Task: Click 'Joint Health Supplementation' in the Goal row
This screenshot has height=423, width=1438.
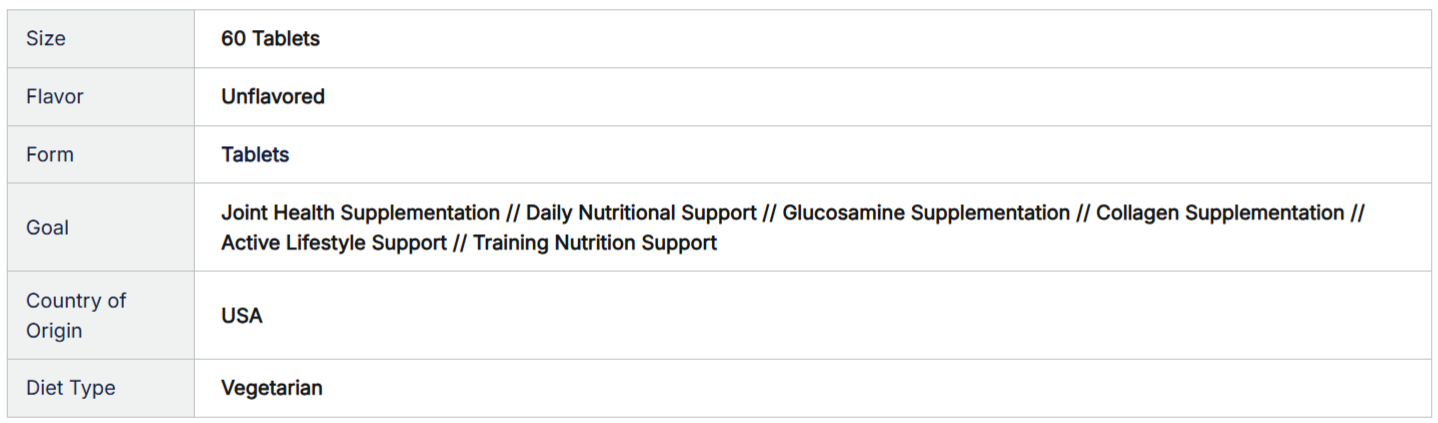Action: tap(360, 213)
